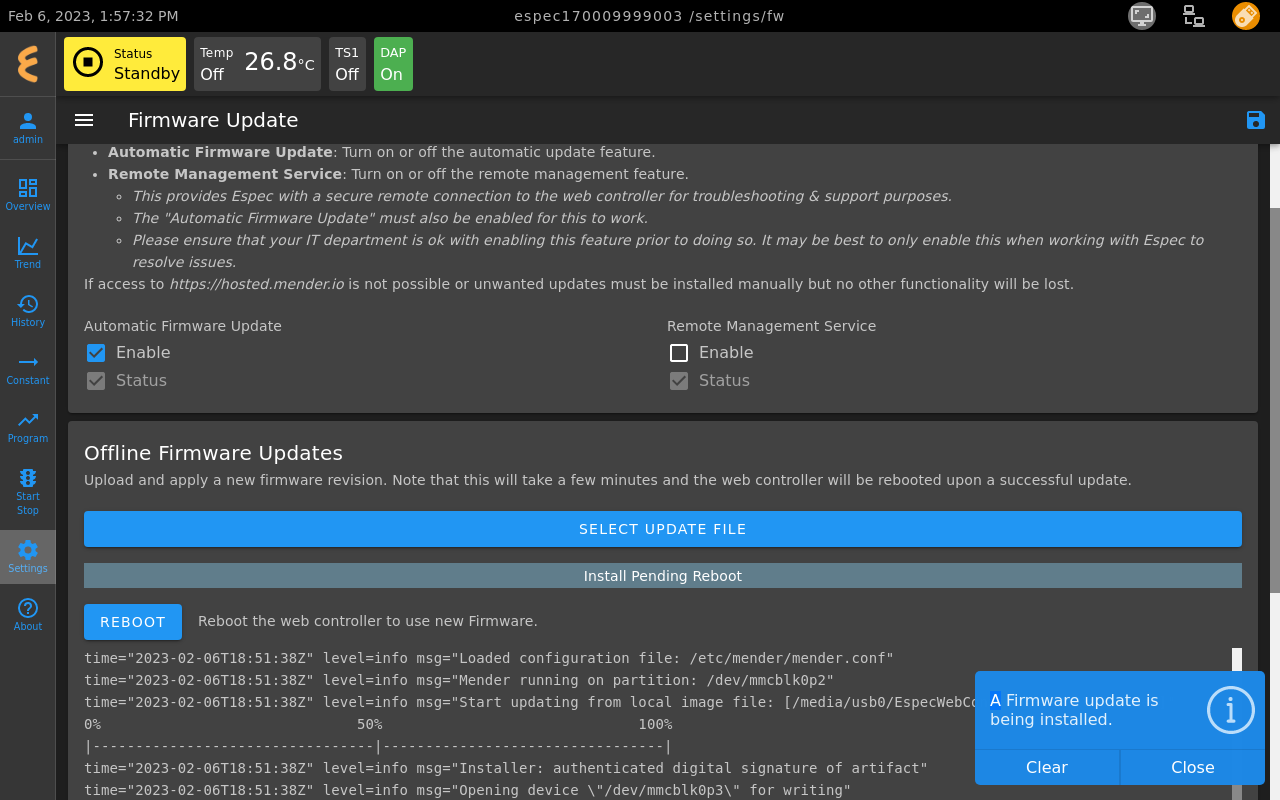Screen dimensions: 1280x800
Task: Click the 'A Firmware update is being installed' message
Action: click(1074, 710)
